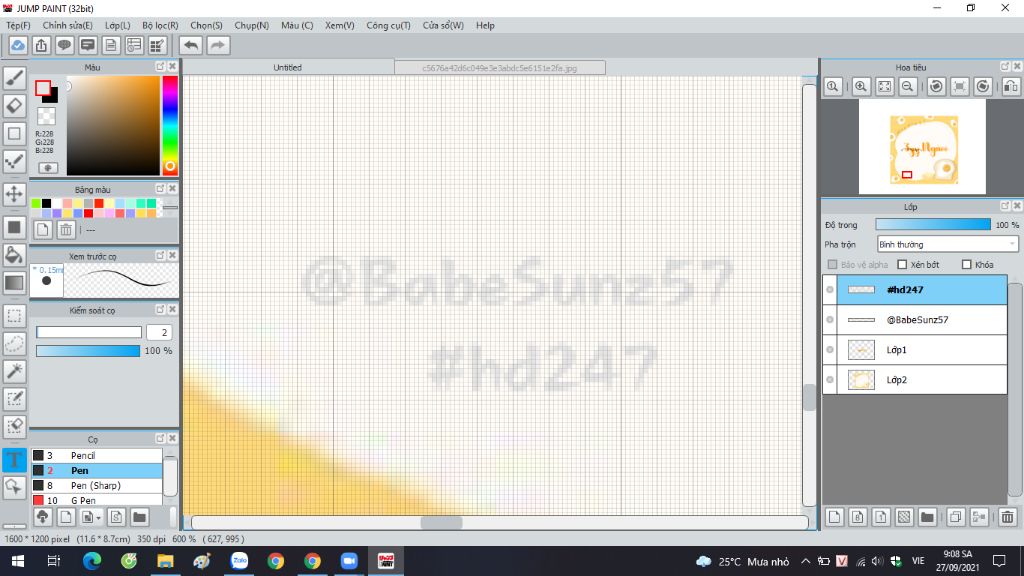Select the Brush tool
Viewport: 1024px width, 576px height.
[x=14, y=78]
